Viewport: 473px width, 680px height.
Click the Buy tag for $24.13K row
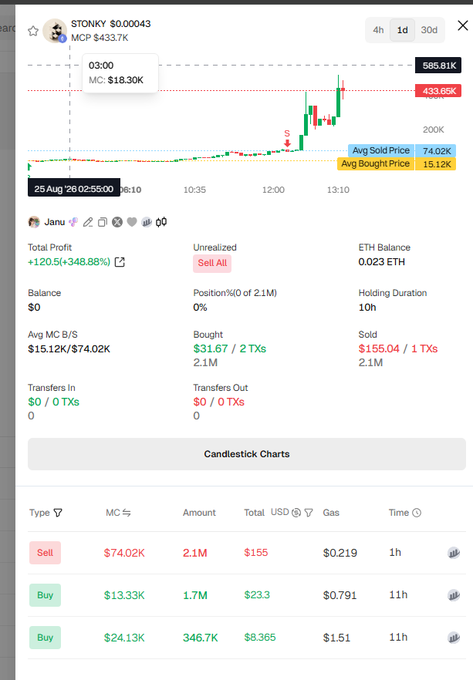click(x=45, y=638)
